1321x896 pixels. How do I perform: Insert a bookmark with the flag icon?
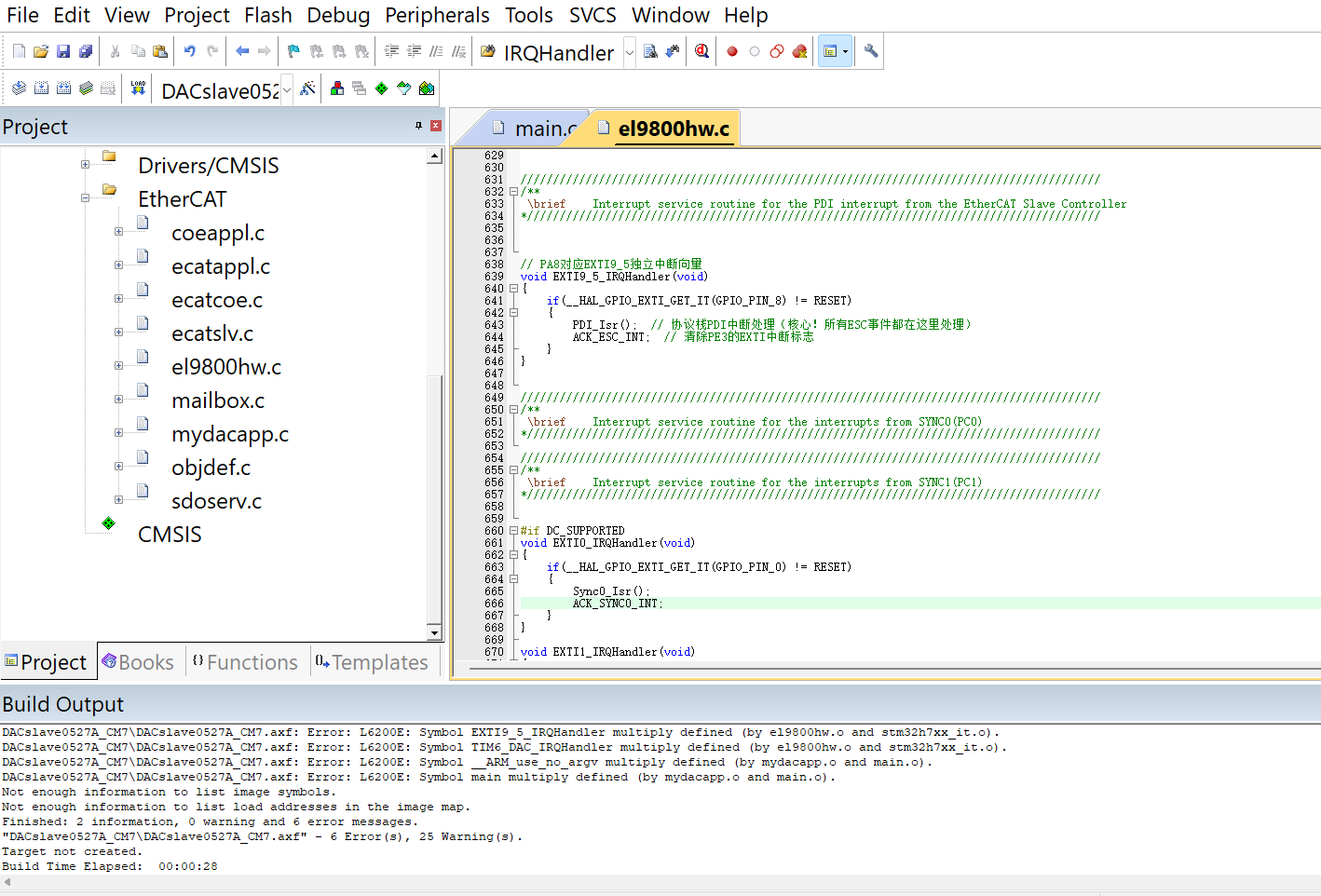tap(293, 52)
